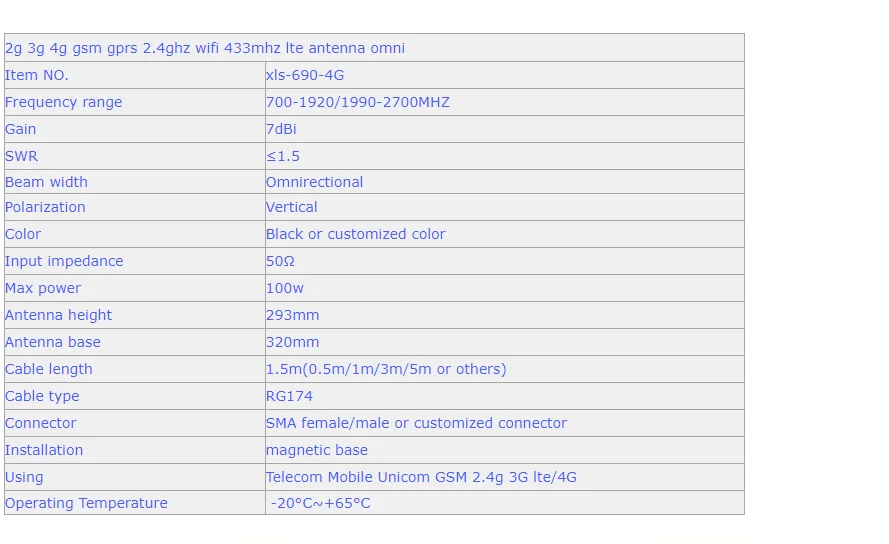This screenshot has width=889, height=544.
Task: Click the table title '2g 3g 4g gsm gprs' row
Action: pyautogui.click(x=374, y=48)
